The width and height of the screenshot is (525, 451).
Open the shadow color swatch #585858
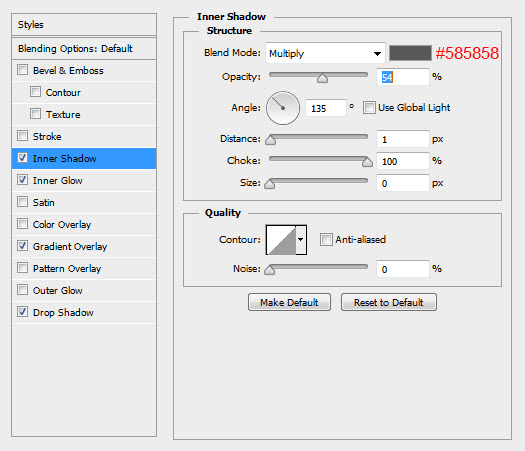(x=410, y=53)
